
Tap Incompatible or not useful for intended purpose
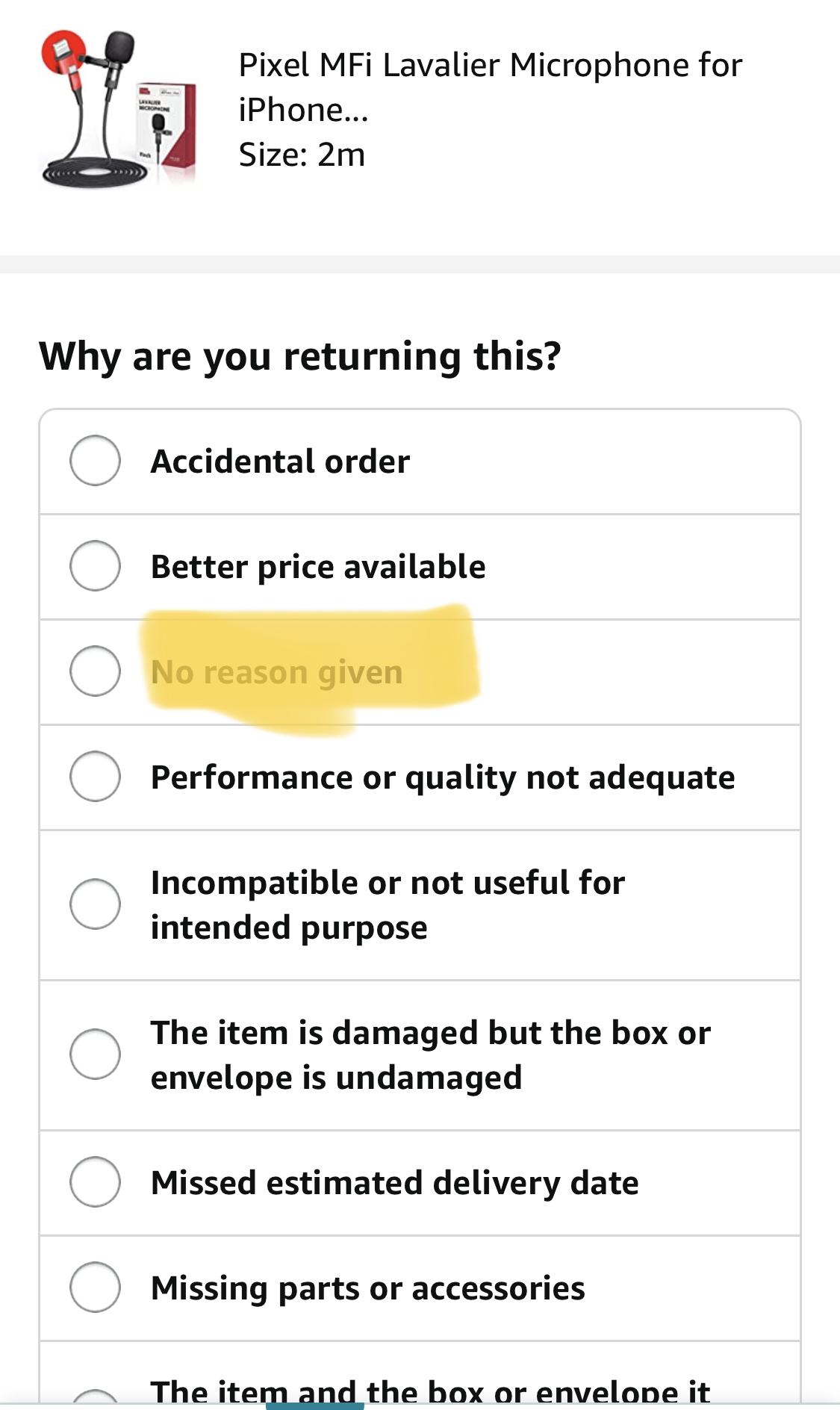pyautogui.click(x=388, y=904)
